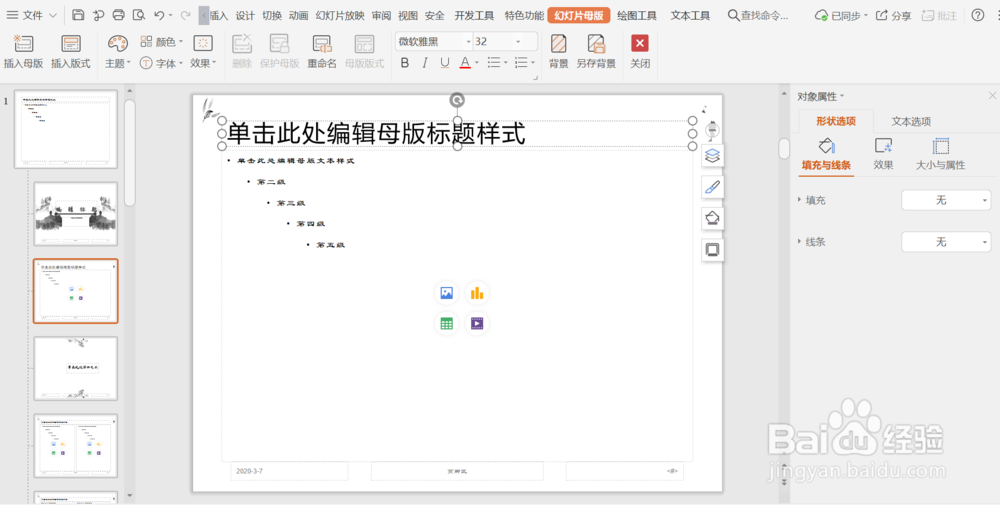Open the Fill (填充) dropdown set to 无
This screenshot has width=1000, height=505.
point(946,200)
